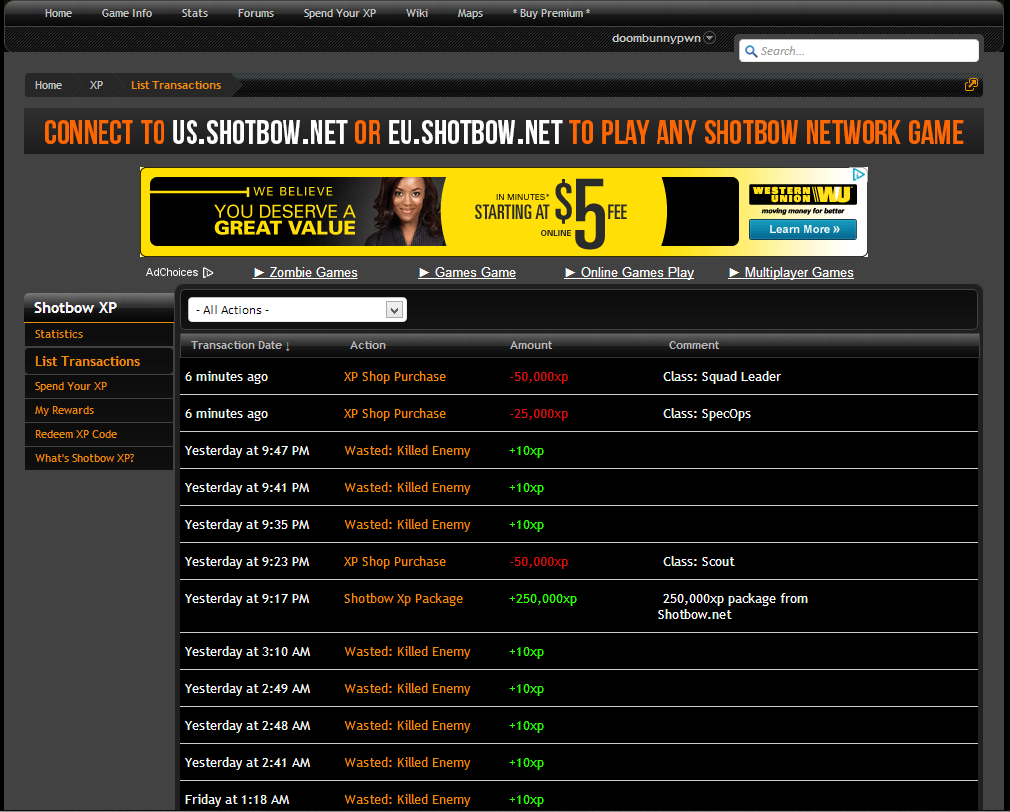Open the Multiplayer Games ad link
Screen dimensions: 1010x812
click(791, 272)
